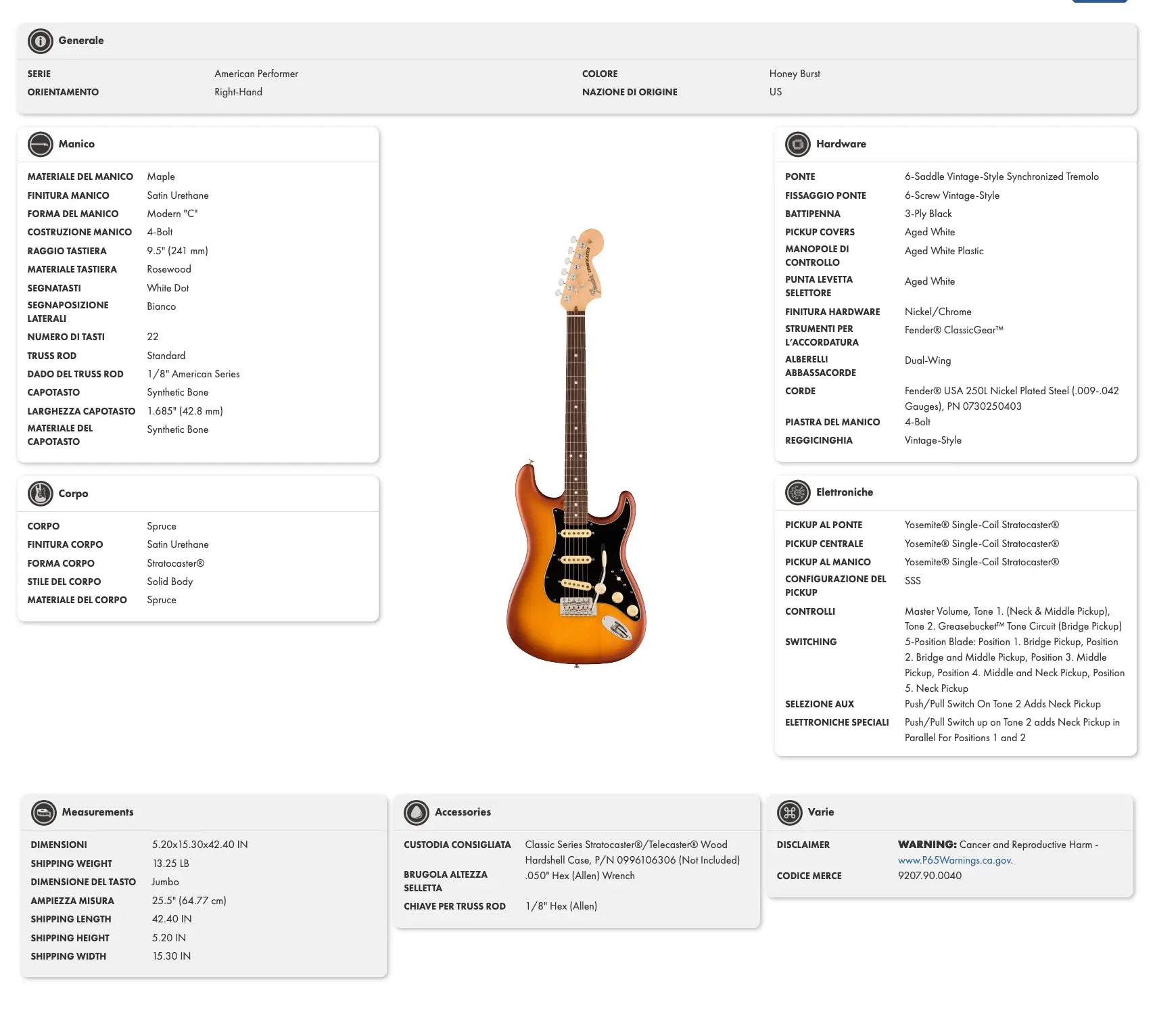
Task: Open the www.P65Warnings.ca.gov link
Action: point(955,860)
